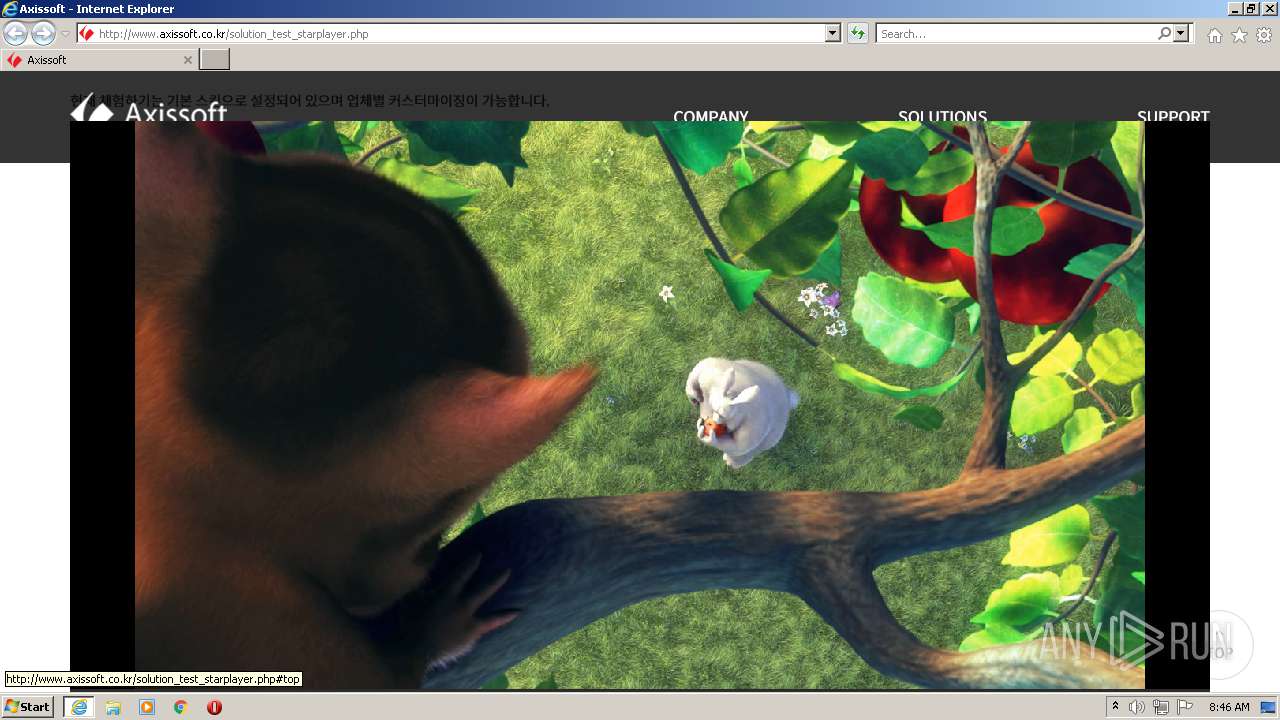Select the Axissoft browser tab

tap(99, 60)
